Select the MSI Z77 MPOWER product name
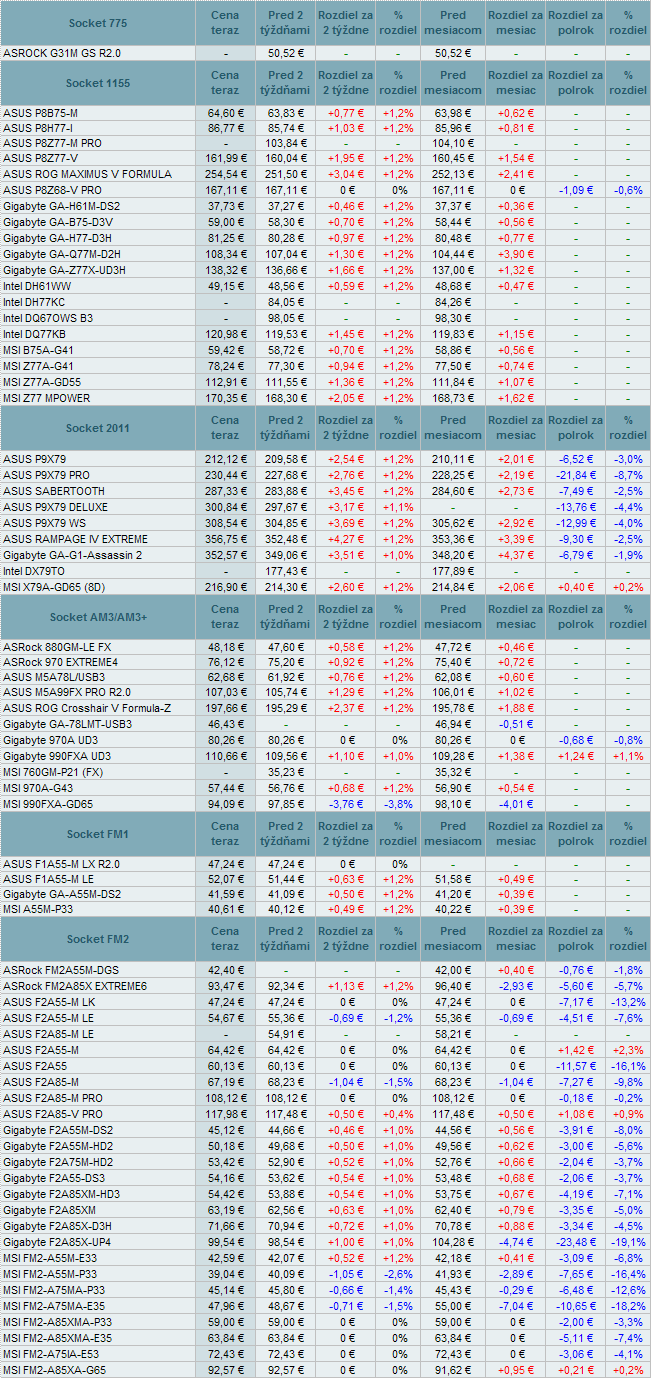 pyautogui.click(x=46, y=398)
